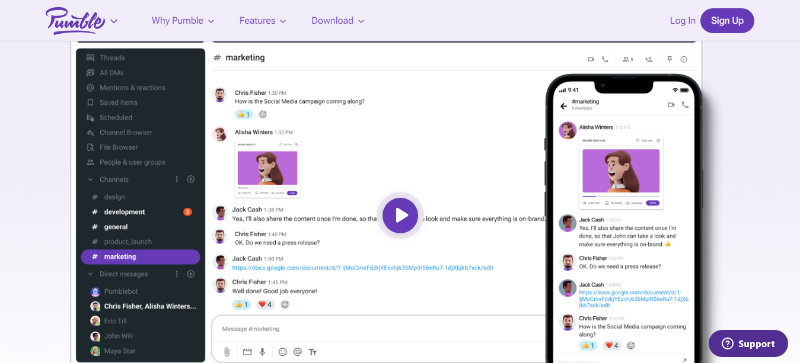Open pinned messages via the pin icon
Image resolution: width=800 pixels, height=363 pixels.
point(669,59)
